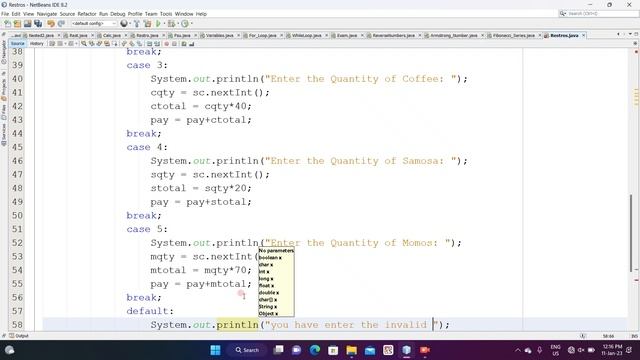Click the Windows Start button
The image size is (640, 360).
pos(215,350)
